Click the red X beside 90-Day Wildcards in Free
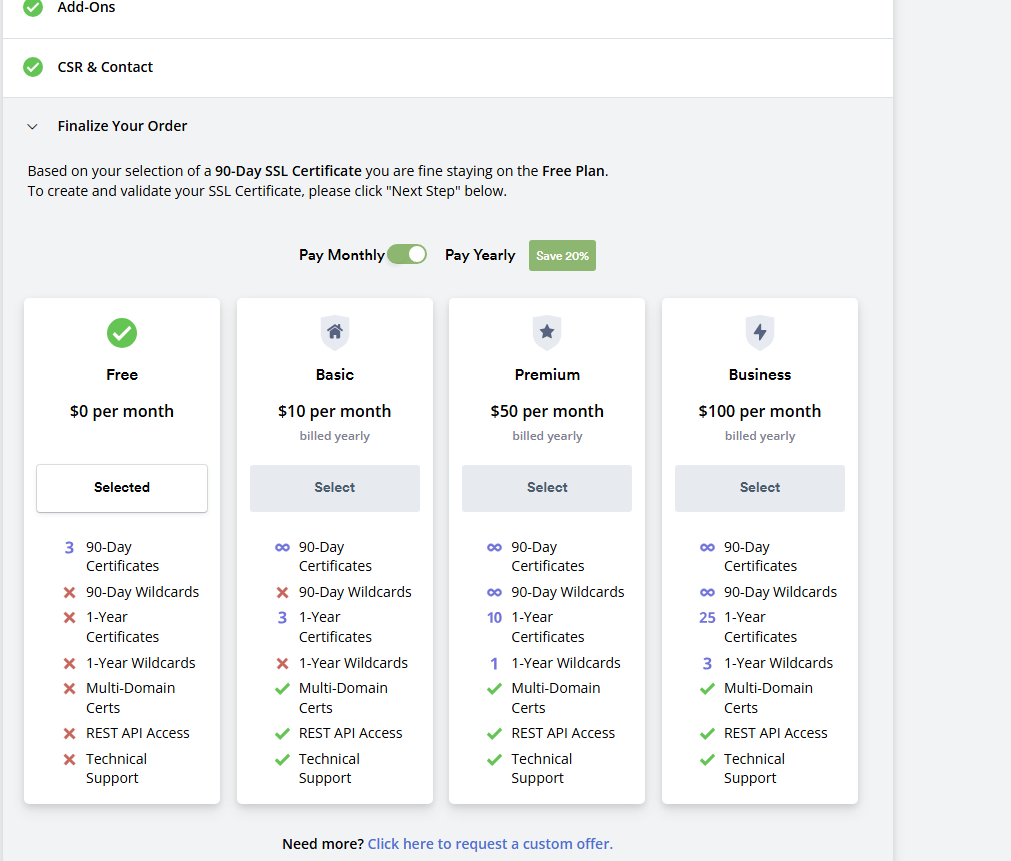This screenshot has height=861, width=1011. [69, 592]
